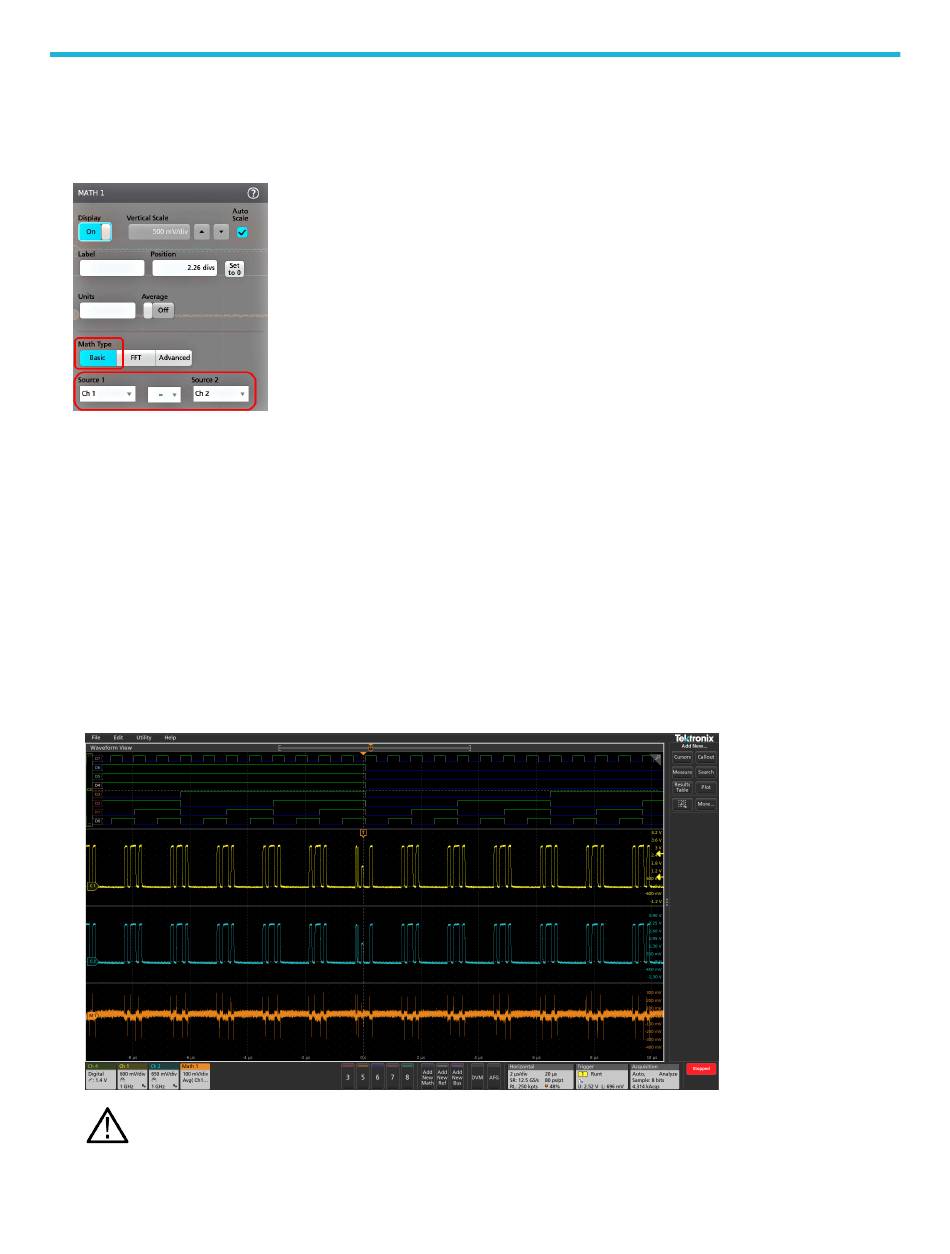
Task: Click the draw-a-box corner icon in waveform view
Action: [657, 759]
